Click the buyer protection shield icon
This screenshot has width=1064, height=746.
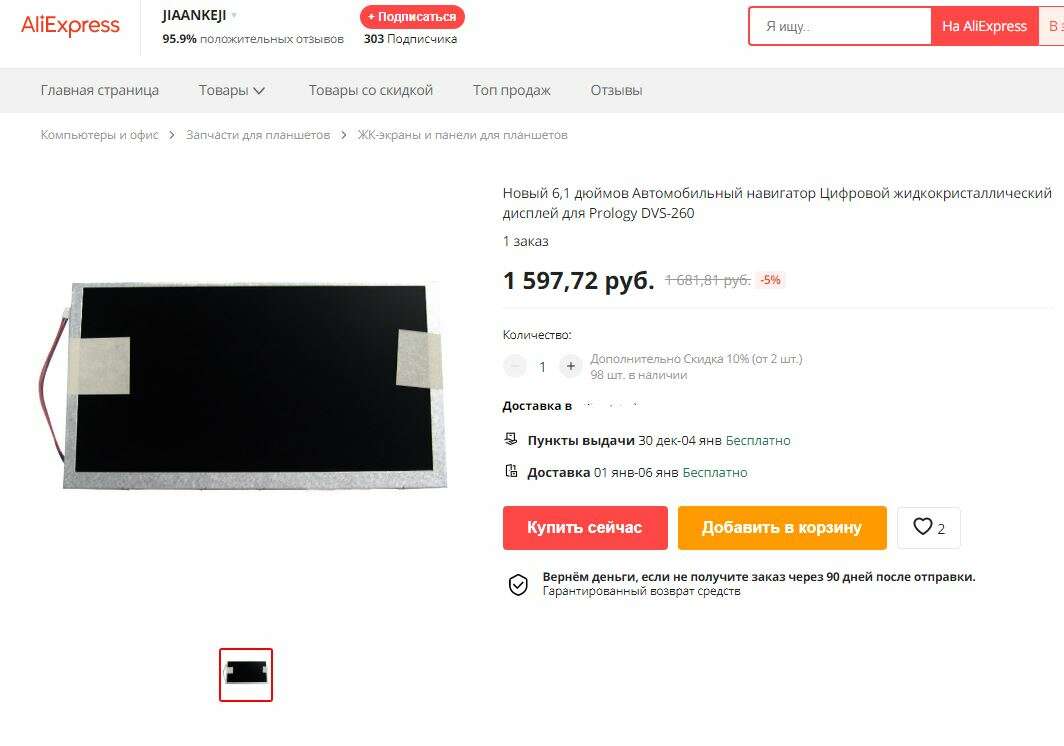coord(518,584)
